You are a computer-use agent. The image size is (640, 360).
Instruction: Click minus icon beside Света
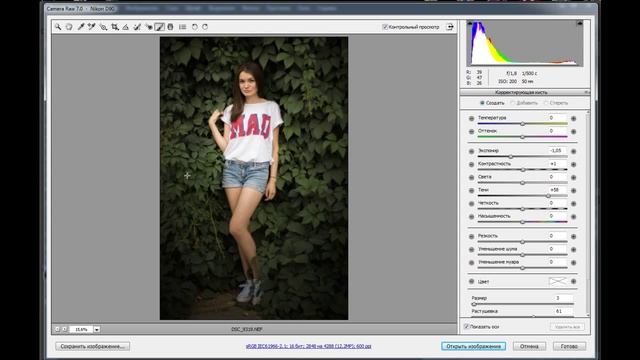(x=471, y=177)
